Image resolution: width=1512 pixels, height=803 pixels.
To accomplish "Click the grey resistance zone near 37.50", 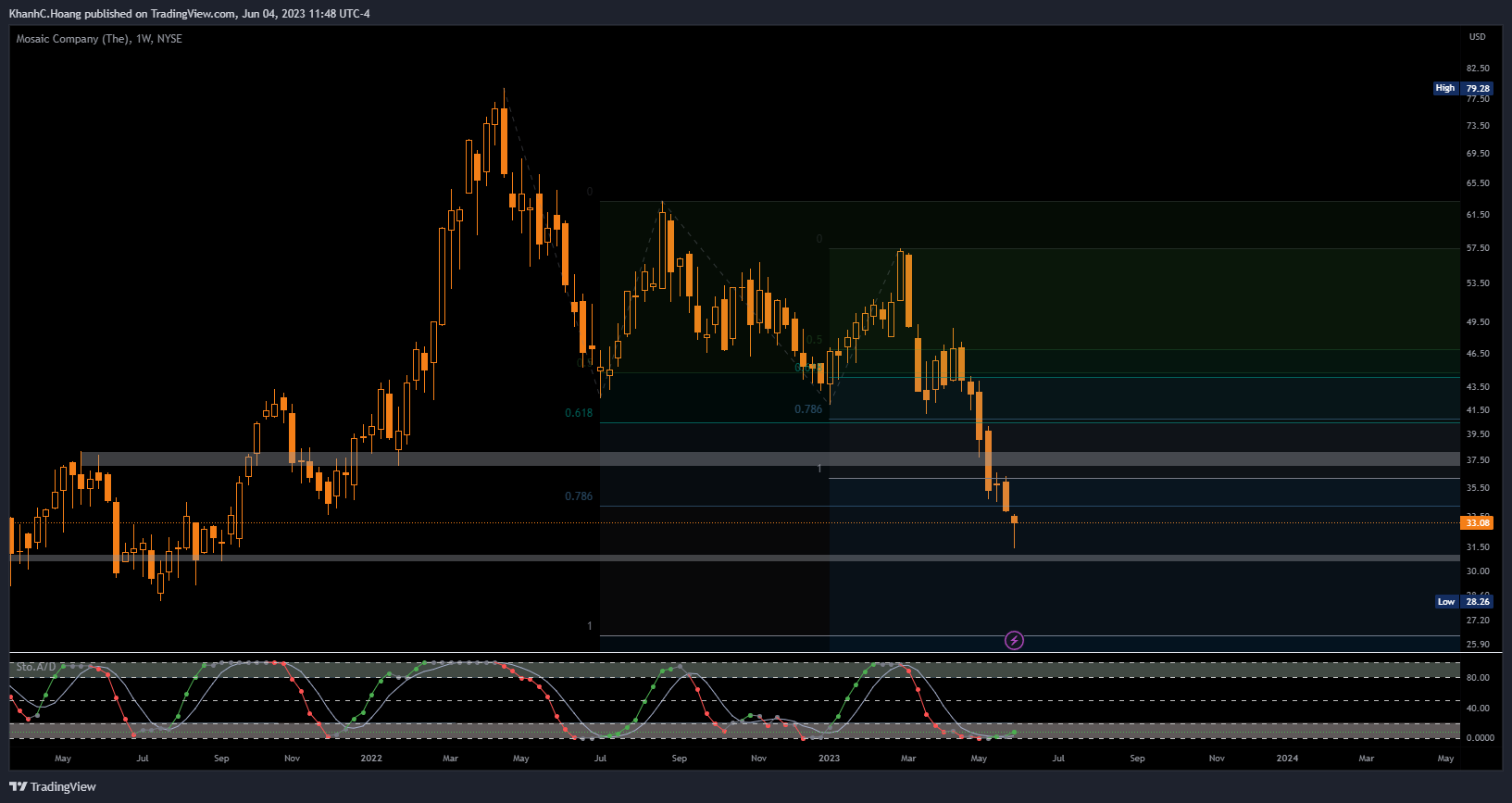I will point(770,458).
